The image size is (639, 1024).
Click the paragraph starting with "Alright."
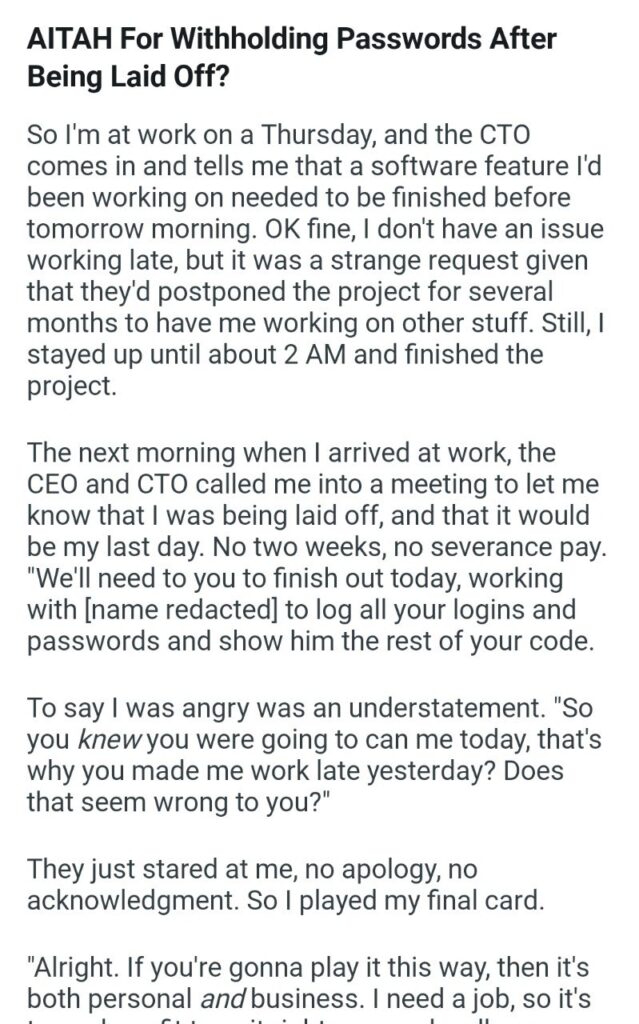coord(310,985)
